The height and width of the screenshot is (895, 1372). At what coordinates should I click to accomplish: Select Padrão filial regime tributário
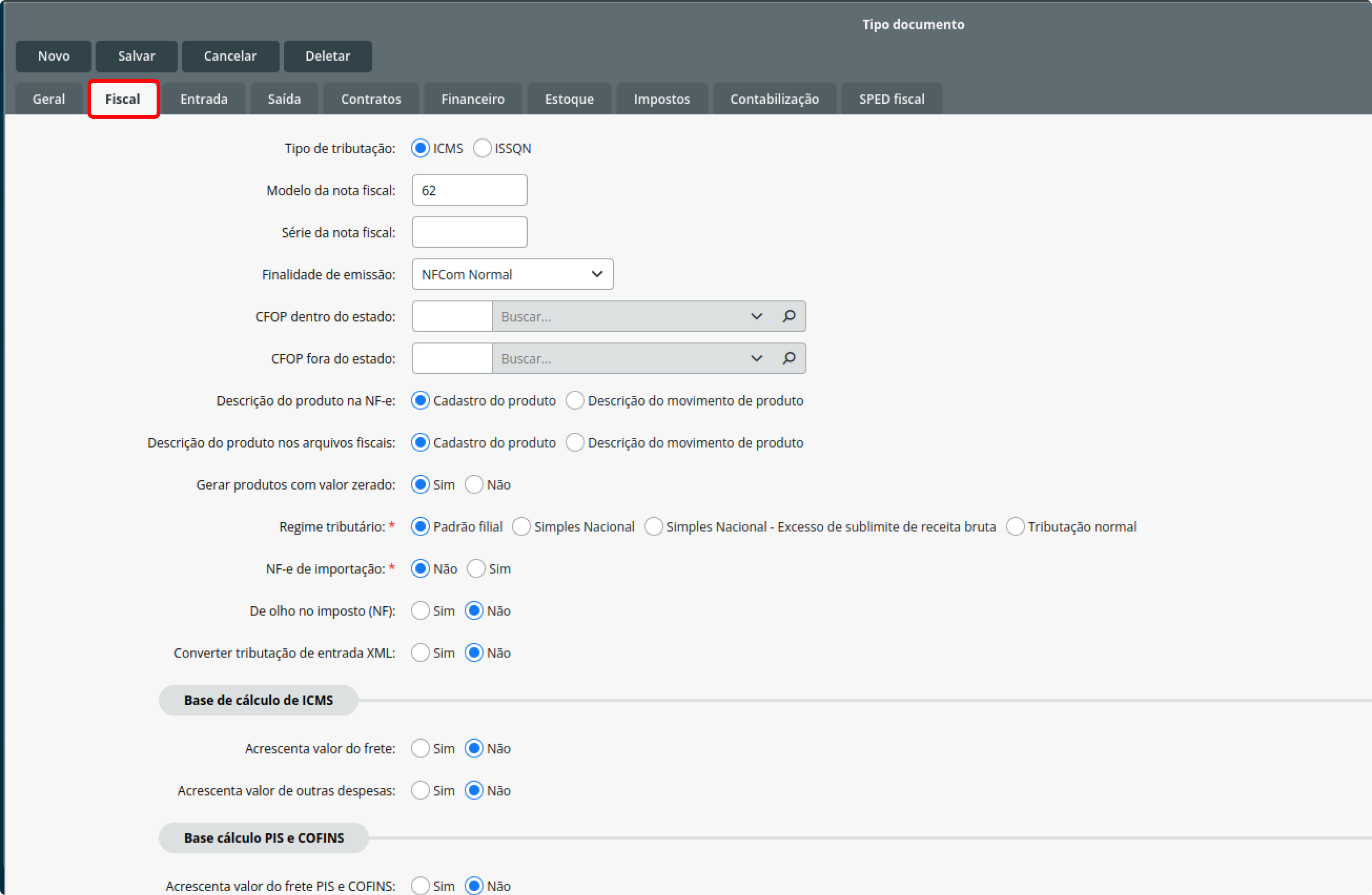pos(420,526)
